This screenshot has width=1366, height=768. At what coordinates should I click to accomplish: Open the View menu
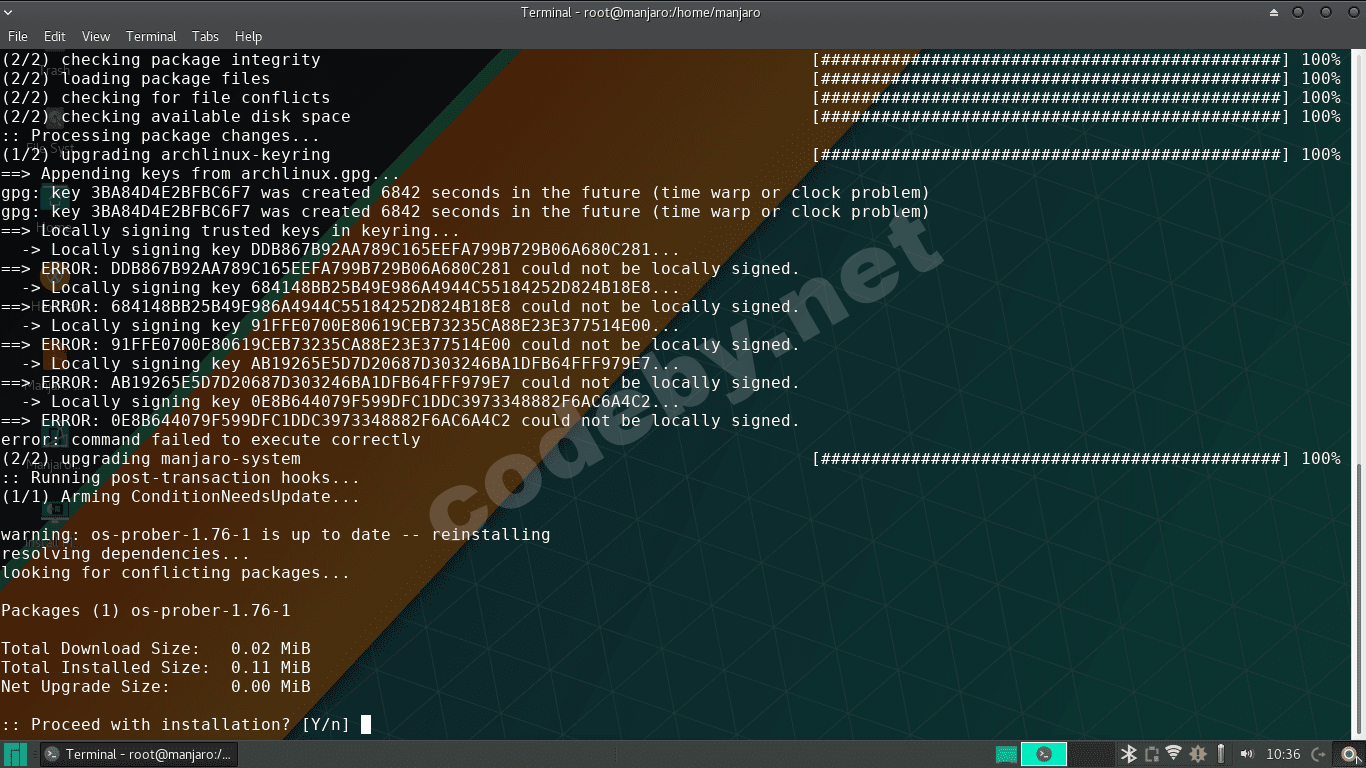(x=96, y=37)
